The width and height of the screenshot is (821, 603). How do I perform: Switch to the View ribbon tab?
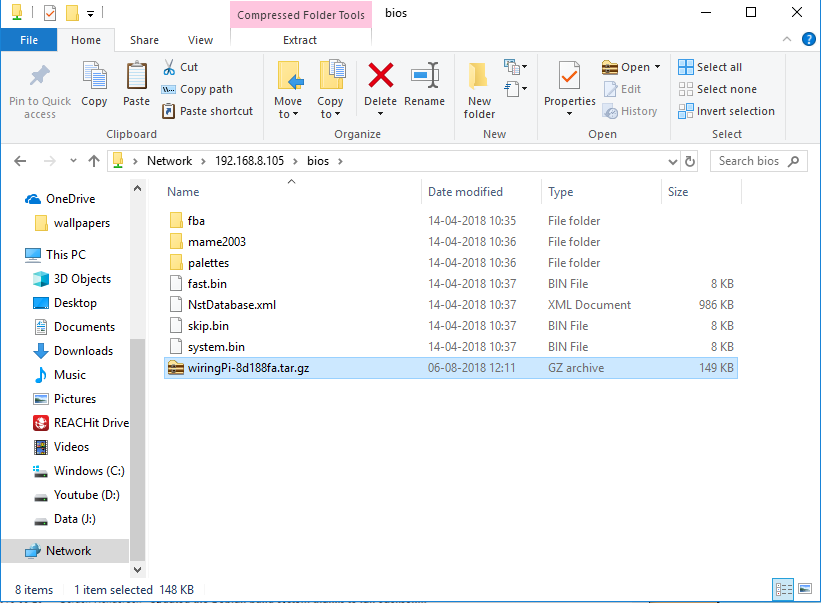click(x=201, y=40)
